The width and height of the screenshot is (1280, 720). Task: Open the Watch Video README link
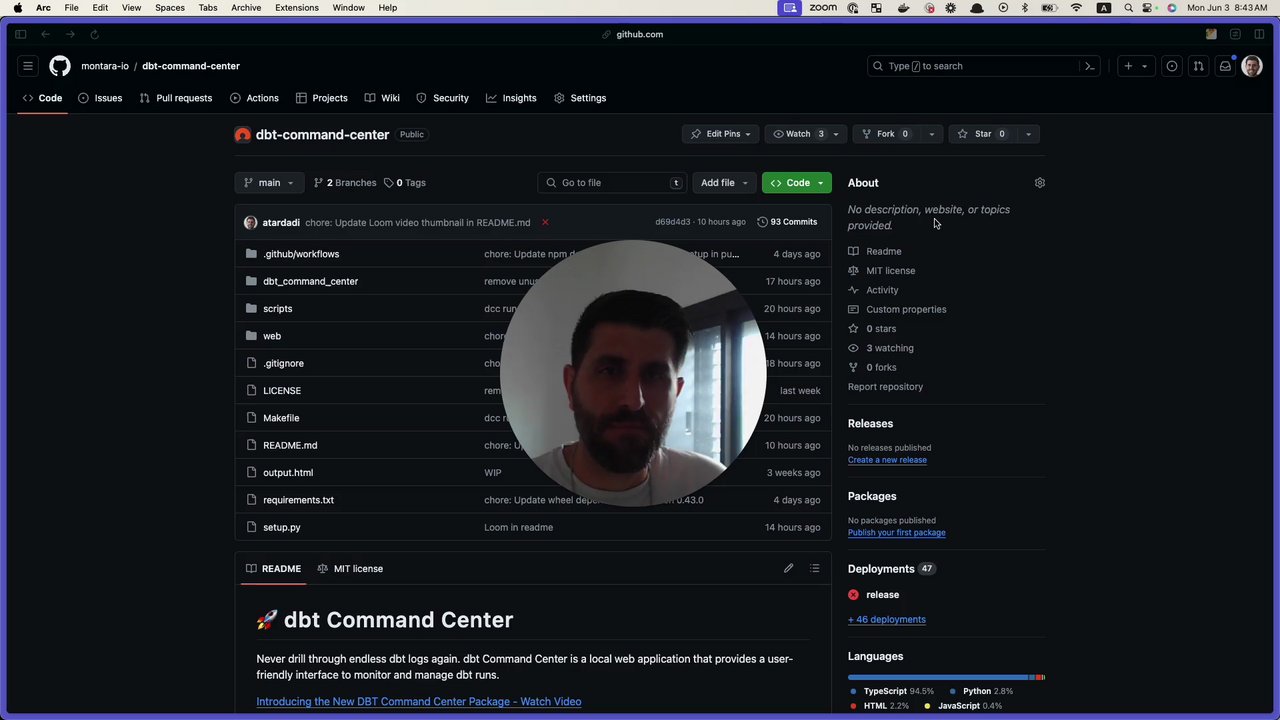418,702
